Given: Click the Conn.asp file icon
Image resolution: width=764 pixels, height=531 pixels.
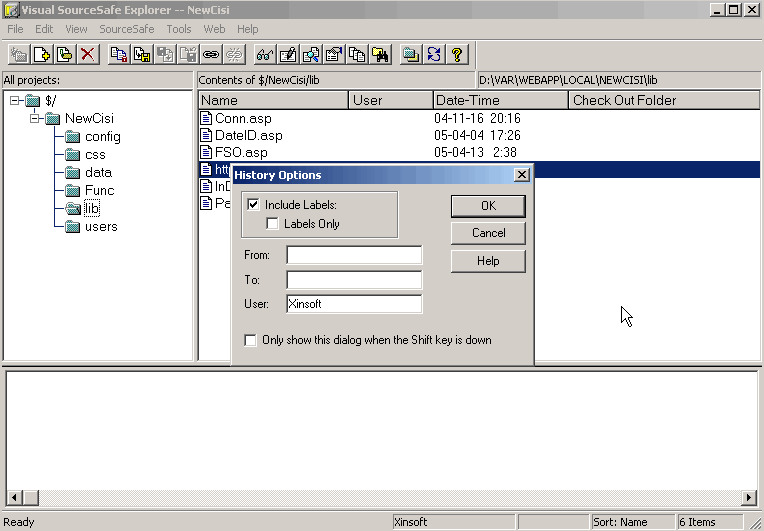Looking at the screenshot, I should [x=207, y=118].
